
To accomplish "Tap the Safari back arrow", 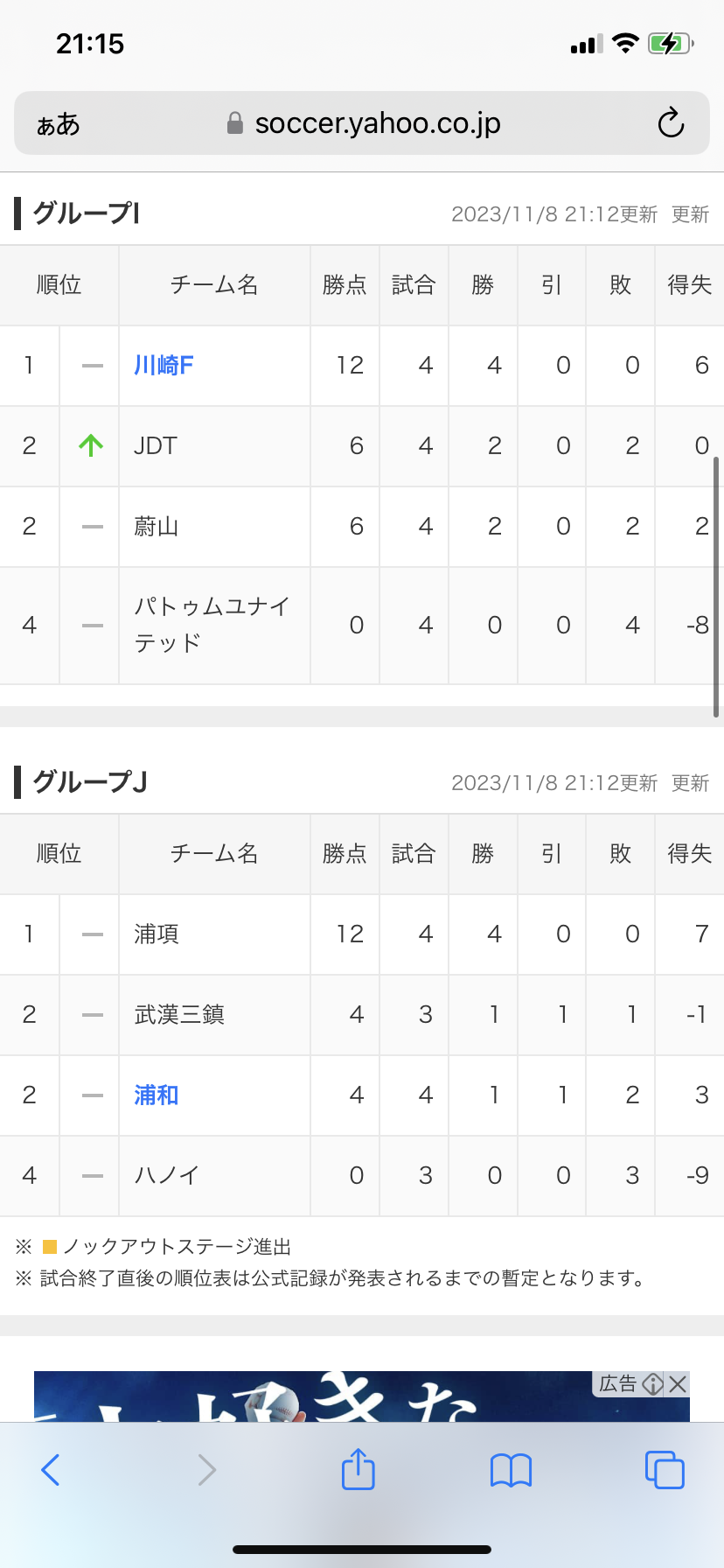I will click(51, 1470).
